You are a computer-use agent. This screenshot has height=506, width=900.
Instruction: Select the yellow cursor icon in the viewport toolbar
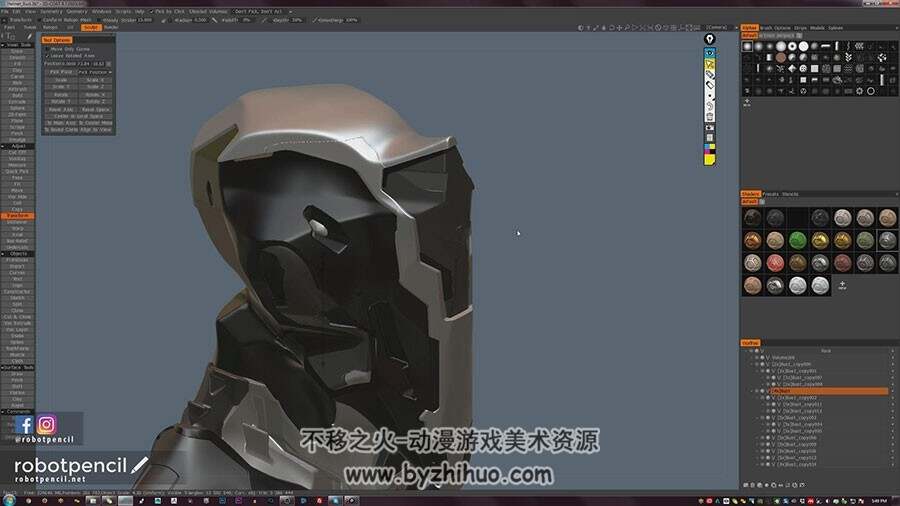pos(710,64)
